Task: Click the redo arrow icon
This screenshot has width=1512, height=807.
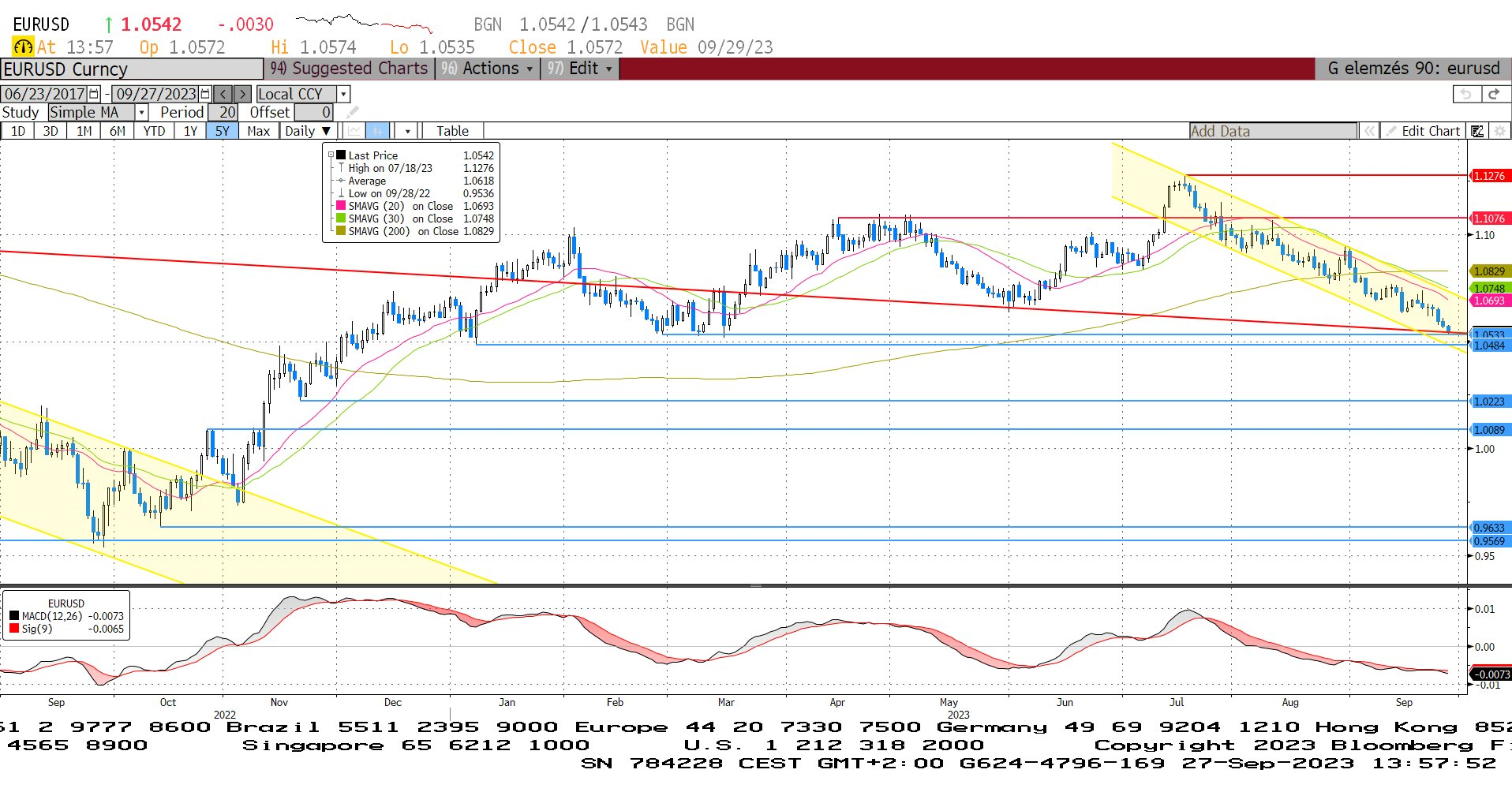Action: (x=1493, y=94)
